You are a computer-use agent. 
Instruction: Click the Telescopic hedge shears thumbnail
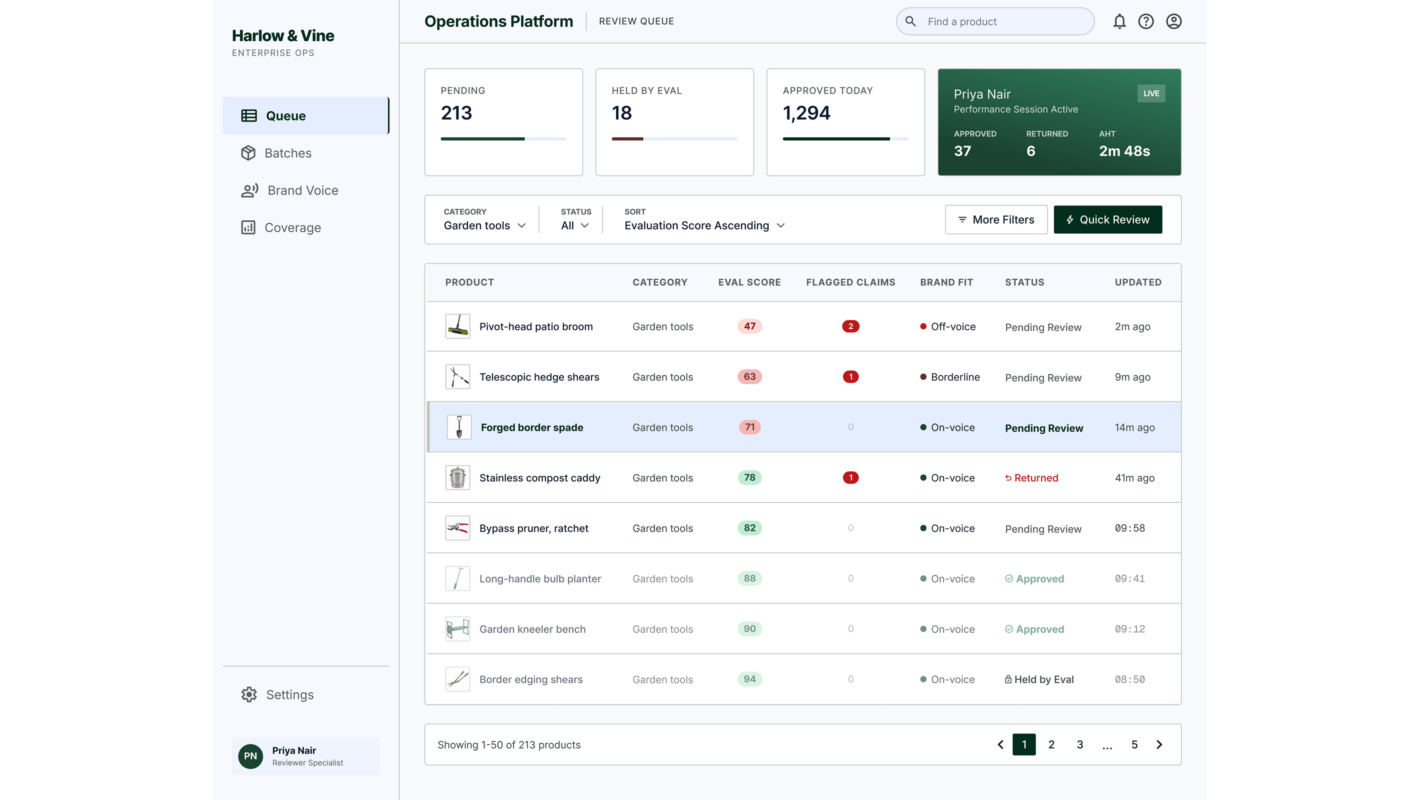coord(458,377)
